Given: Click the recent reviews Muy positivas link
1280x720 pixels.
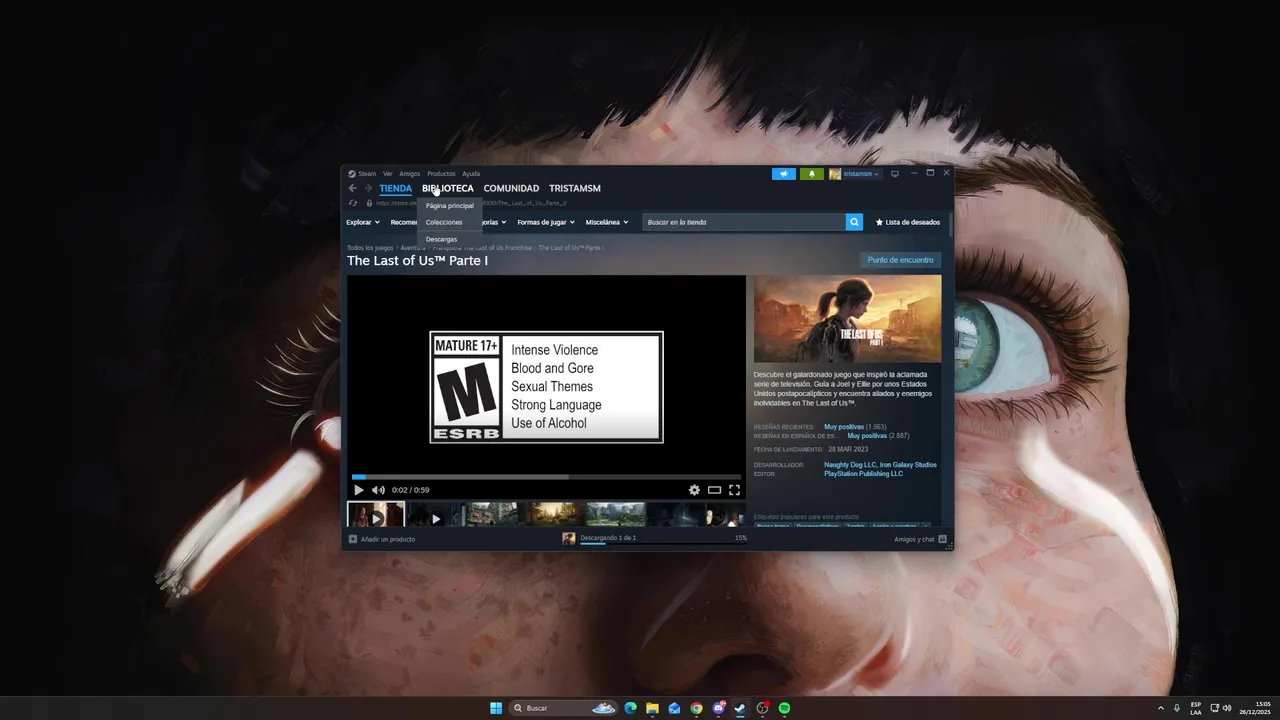Looking at the screenshot, I should tap(844, 427).
